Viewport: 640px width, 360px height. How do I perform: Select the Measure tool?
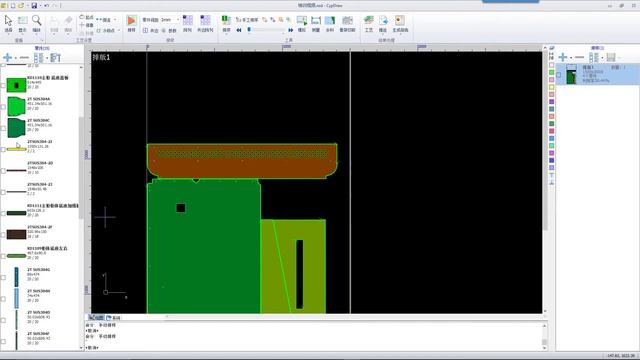click(x=316, y=23)
